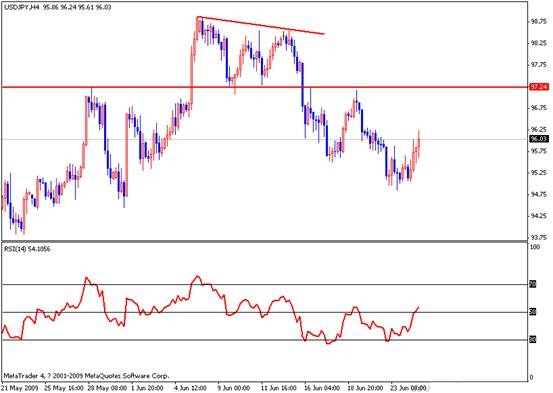Click the 11 Jun 16:00 time label
553x393 pixels.
coord(279,388)
